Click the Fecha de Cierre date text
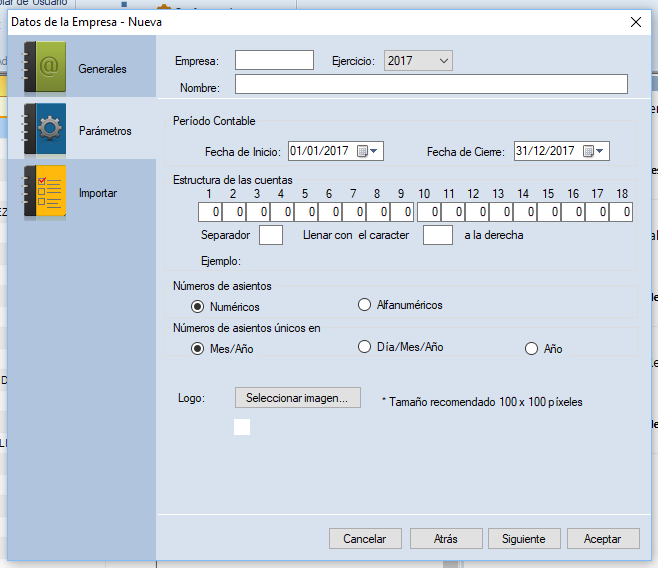This screenshot has width=658, height=568. pos(545,151)
